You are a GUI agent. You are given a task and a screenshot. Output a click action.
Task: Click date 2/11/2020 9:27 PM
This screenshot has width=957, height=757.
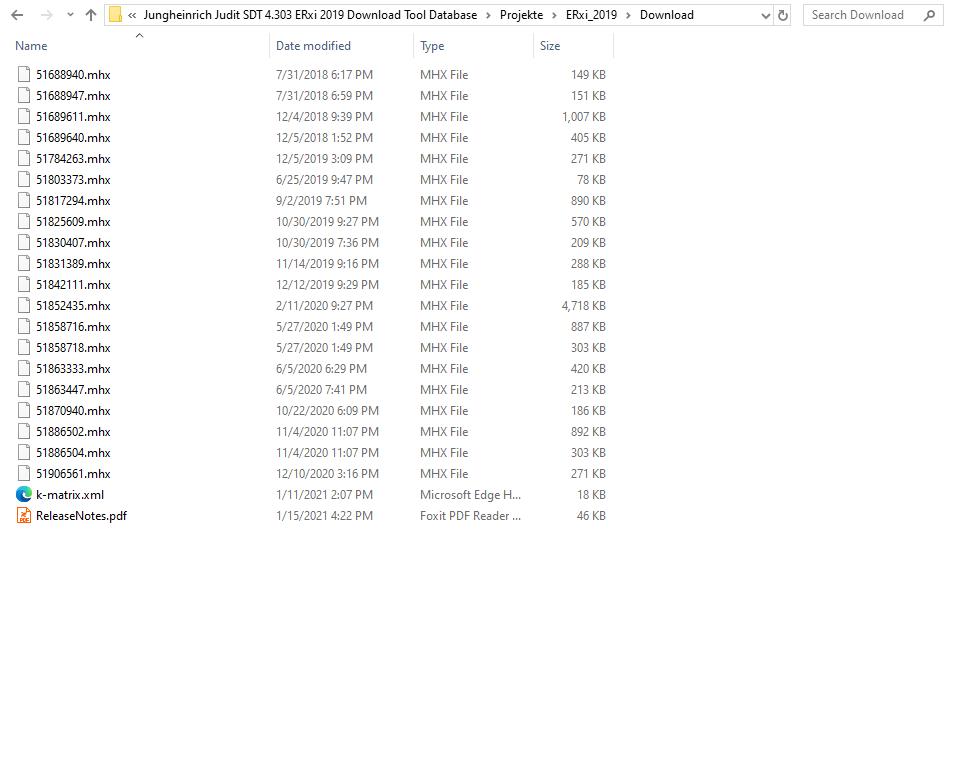(324, 305)
